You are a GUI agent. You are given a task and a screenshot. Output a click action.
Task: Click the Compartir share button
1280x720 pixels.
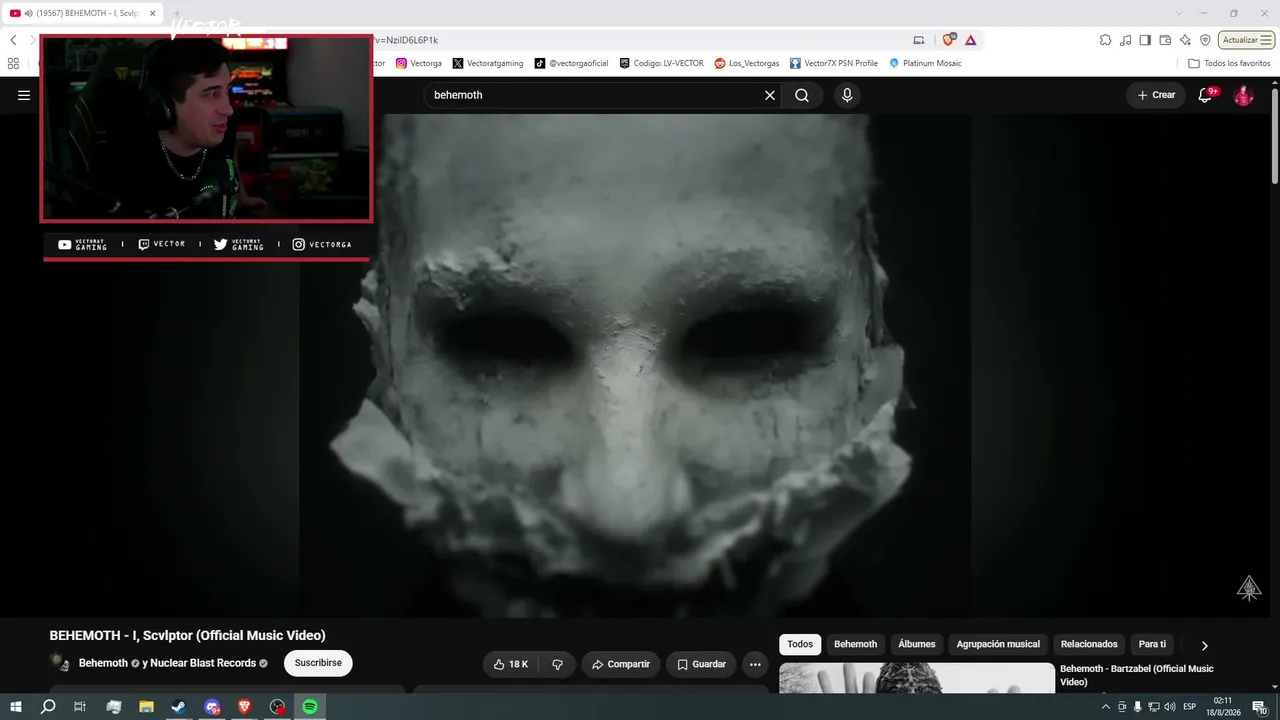point(620,664)
